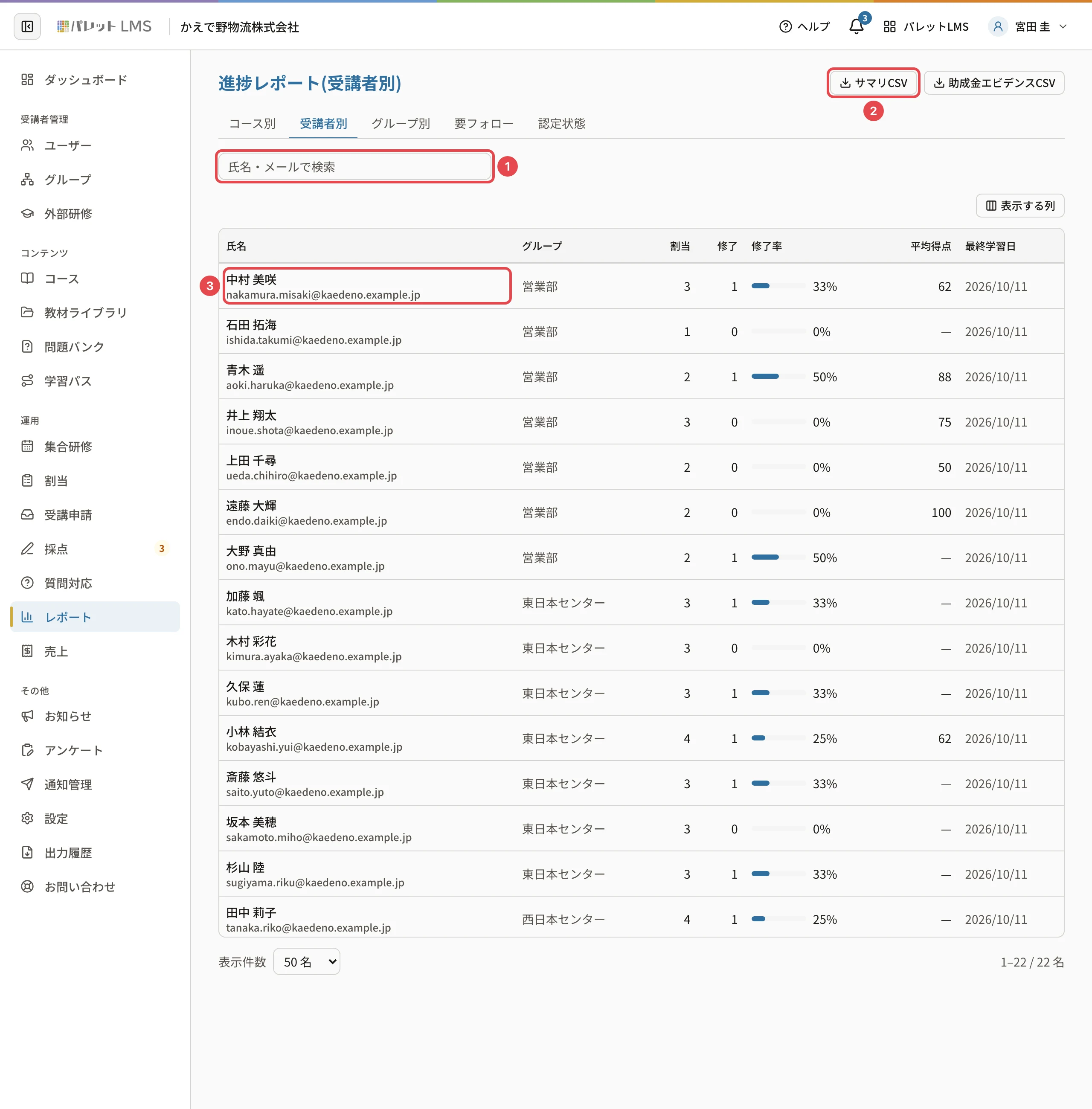Go to ユーザー management
The image size is (1092, 1109).
(x=95, y=145)
